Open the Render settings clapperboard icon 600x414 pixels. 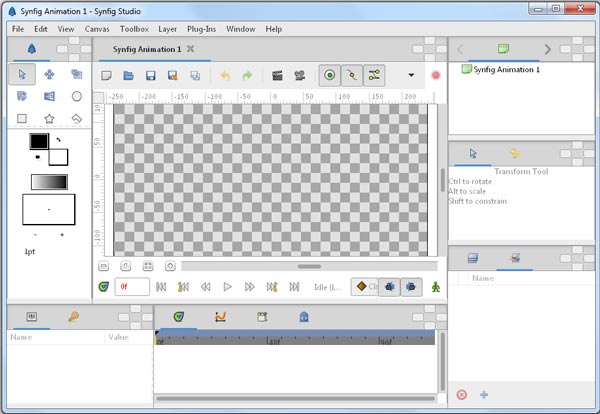pos(277,75)
